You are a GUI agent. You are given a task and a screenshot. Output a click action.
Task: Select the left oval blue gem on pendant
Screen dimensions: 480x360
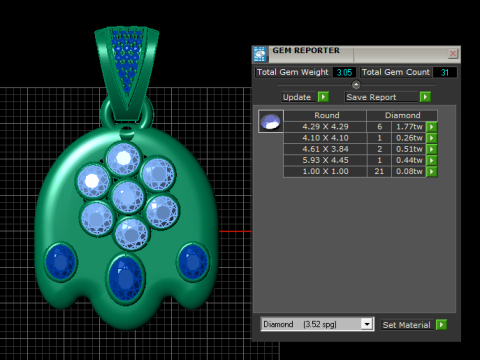point(60,263)
